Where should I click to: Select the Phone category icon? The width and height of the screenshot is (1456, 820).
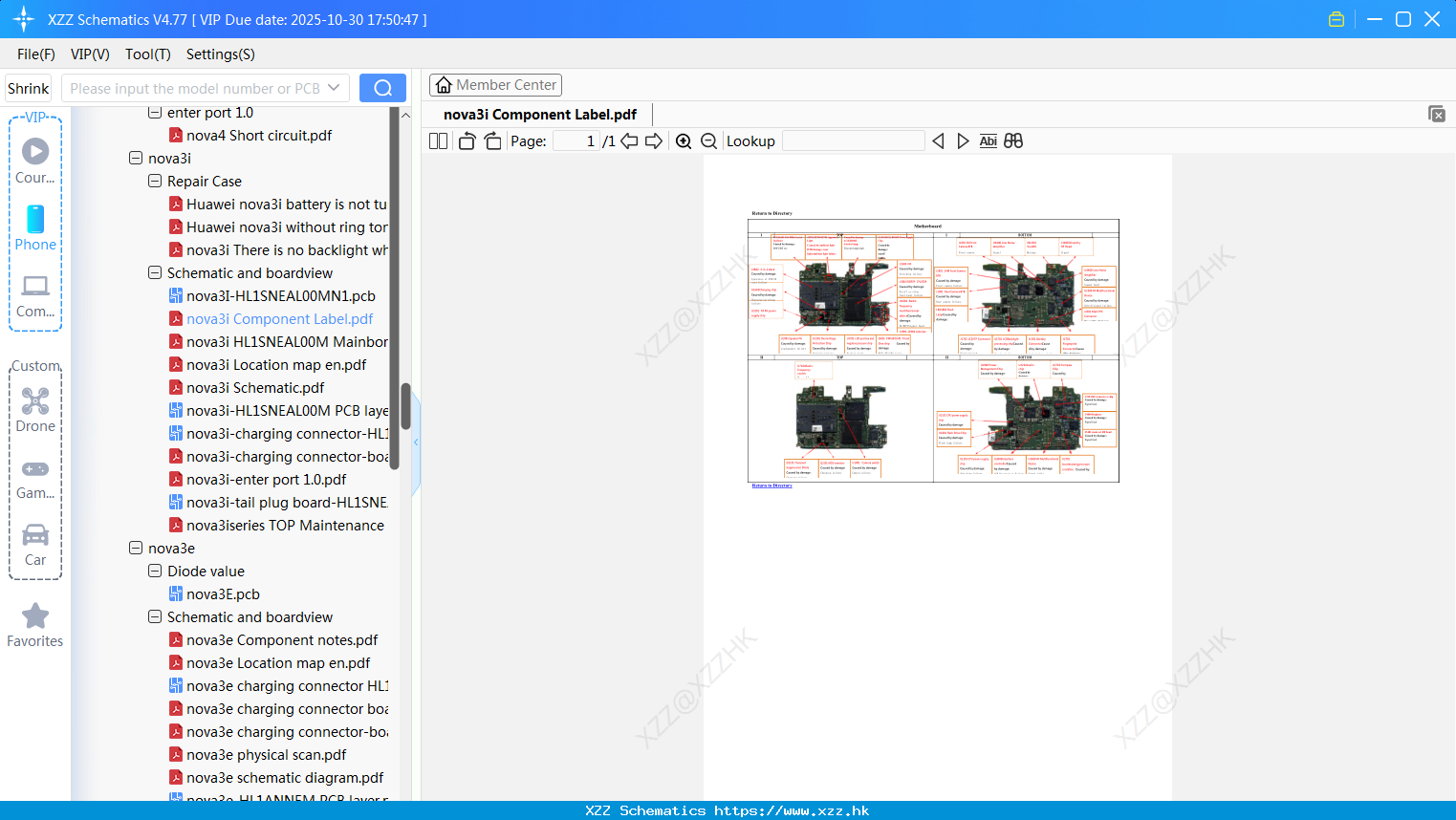[35, 227]
